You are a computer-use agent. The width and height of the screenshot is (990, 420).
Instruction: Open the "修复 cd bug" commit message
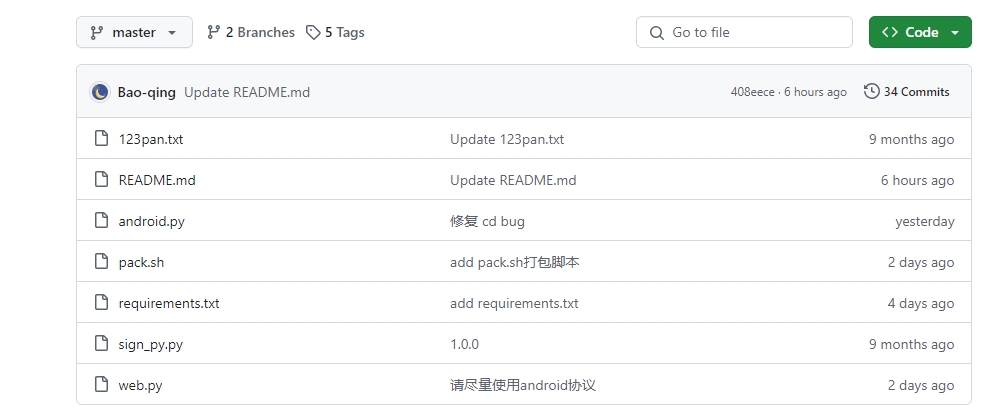(487, 221)
